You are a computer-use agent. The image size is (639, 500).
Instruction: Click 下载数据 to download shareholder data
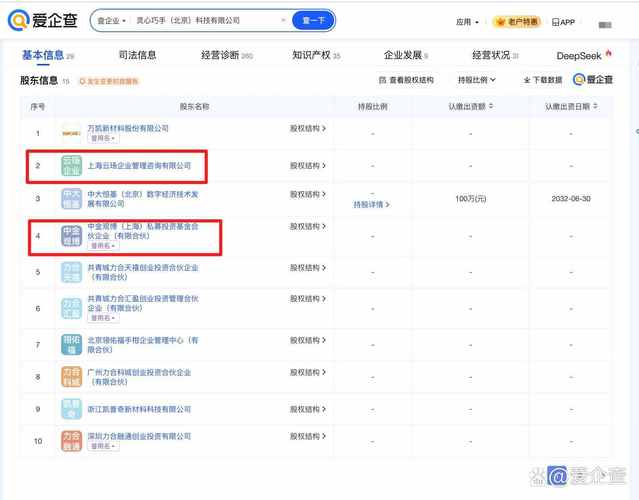(543, 80)
